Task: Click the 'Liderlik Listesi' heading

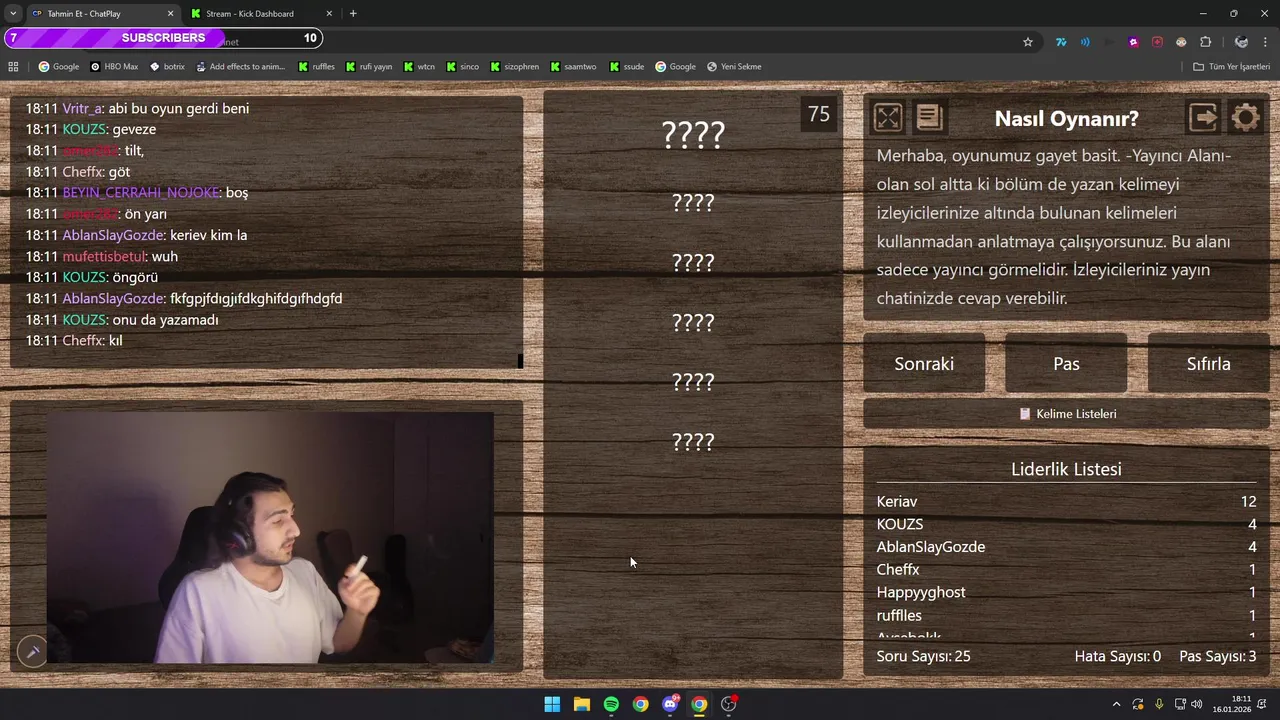Action: coord(1066,469)
